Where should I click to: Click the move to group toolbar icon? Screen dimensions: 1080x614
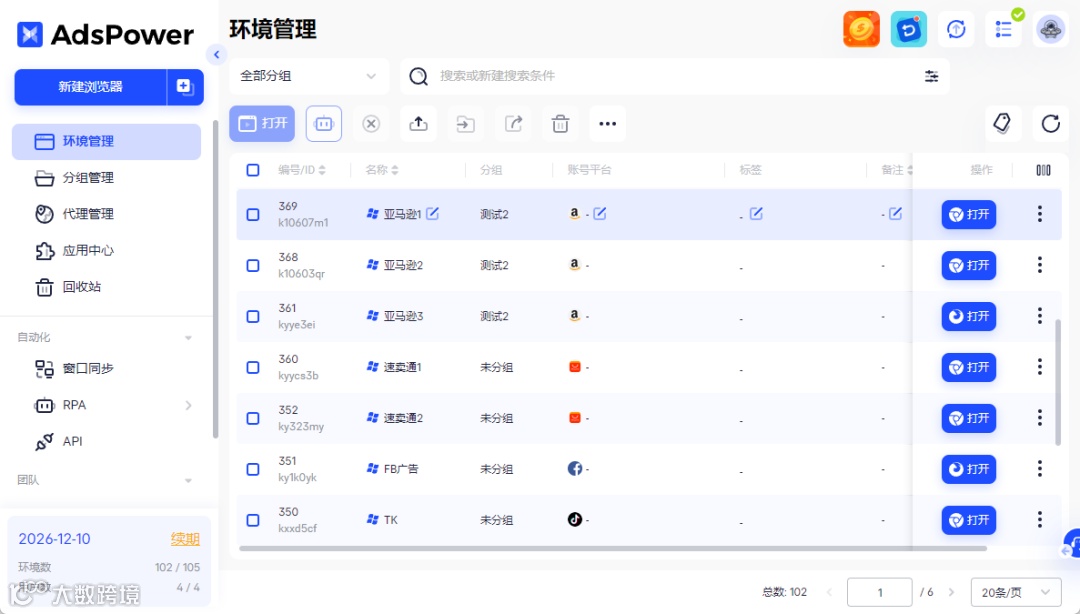466,124
